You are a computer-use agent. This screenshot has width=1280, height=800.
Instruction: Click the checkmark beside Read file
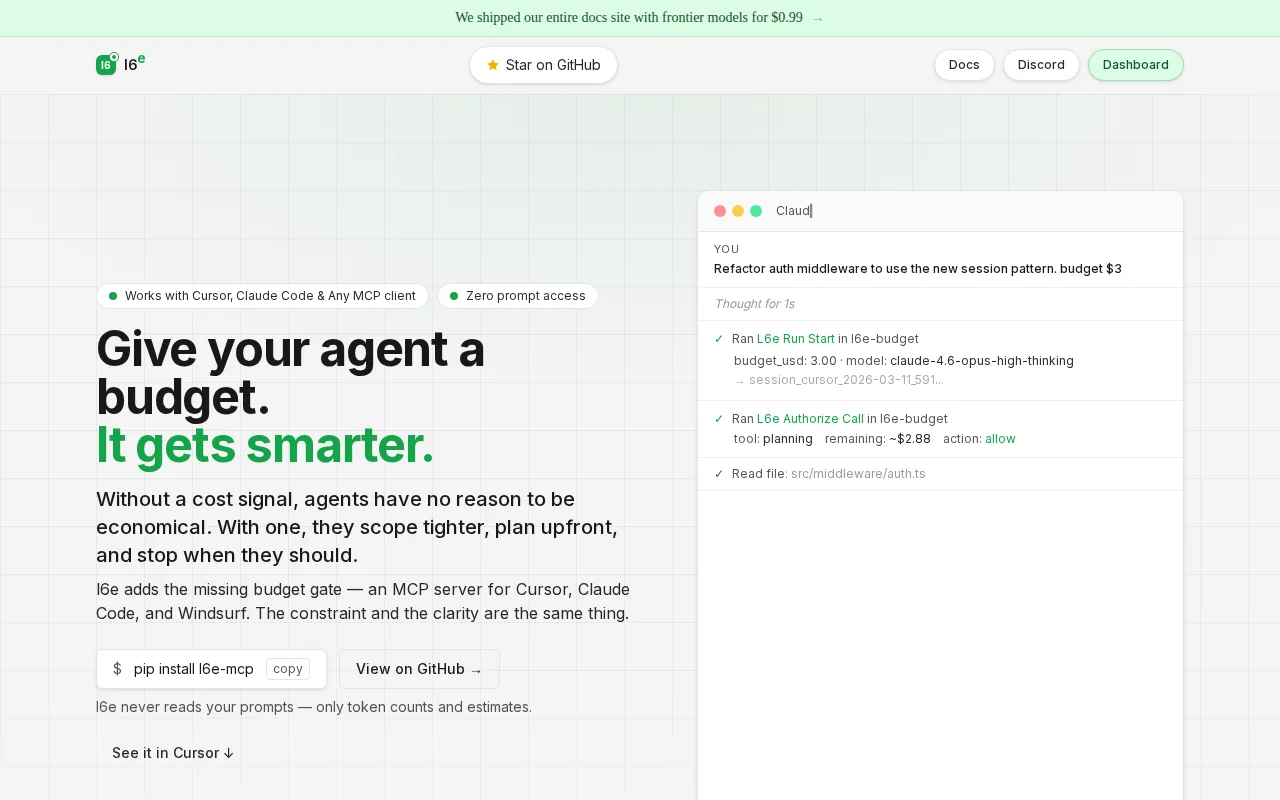719,474
